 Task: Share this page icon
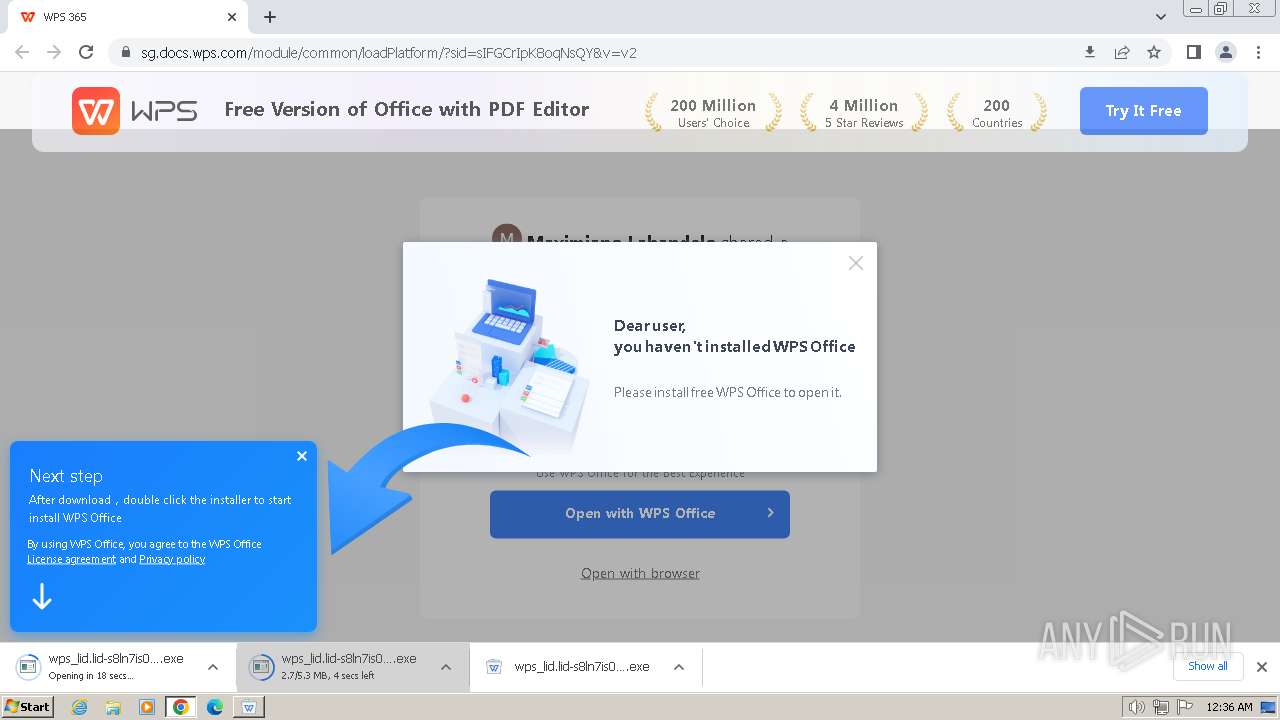click(1122, 52)
